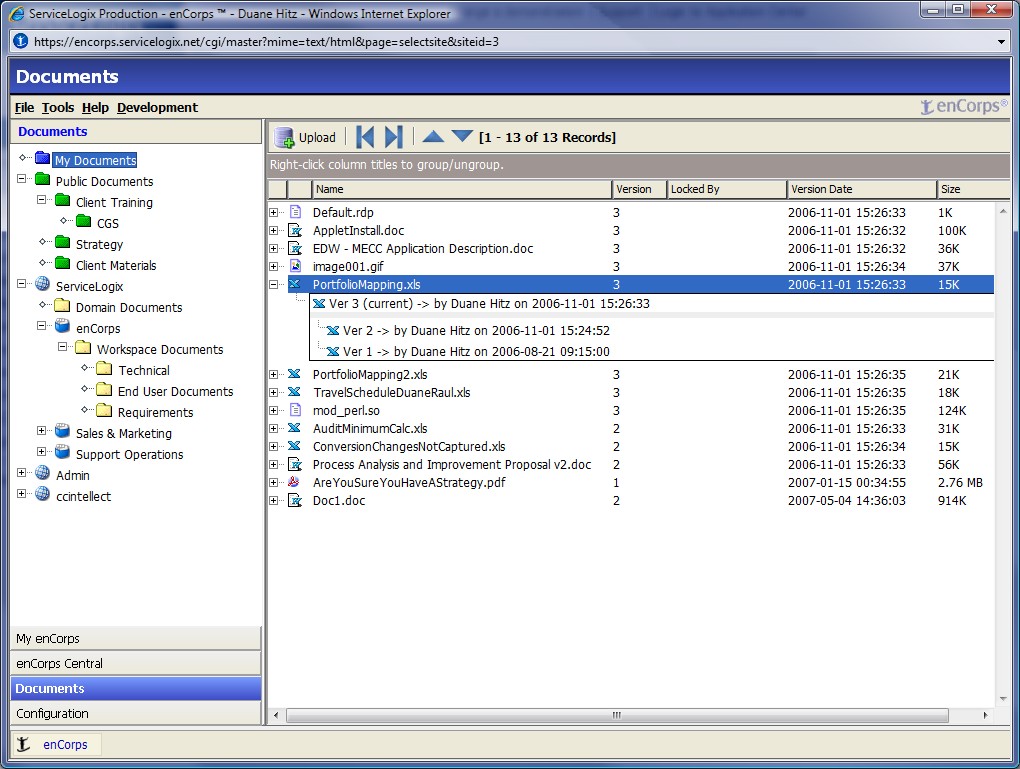1020x769 pixels.
Task: Click the Technical yellow folder icon
Action: click(x=104, y=369)
